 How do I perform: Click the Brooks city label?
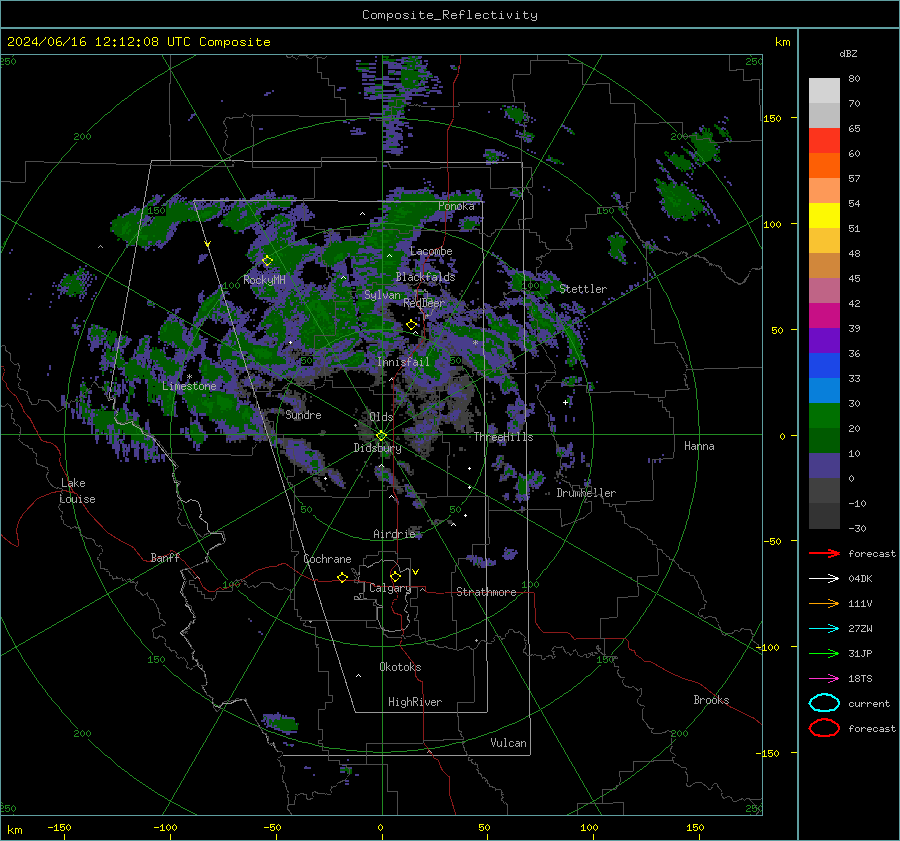click(711, 700)
